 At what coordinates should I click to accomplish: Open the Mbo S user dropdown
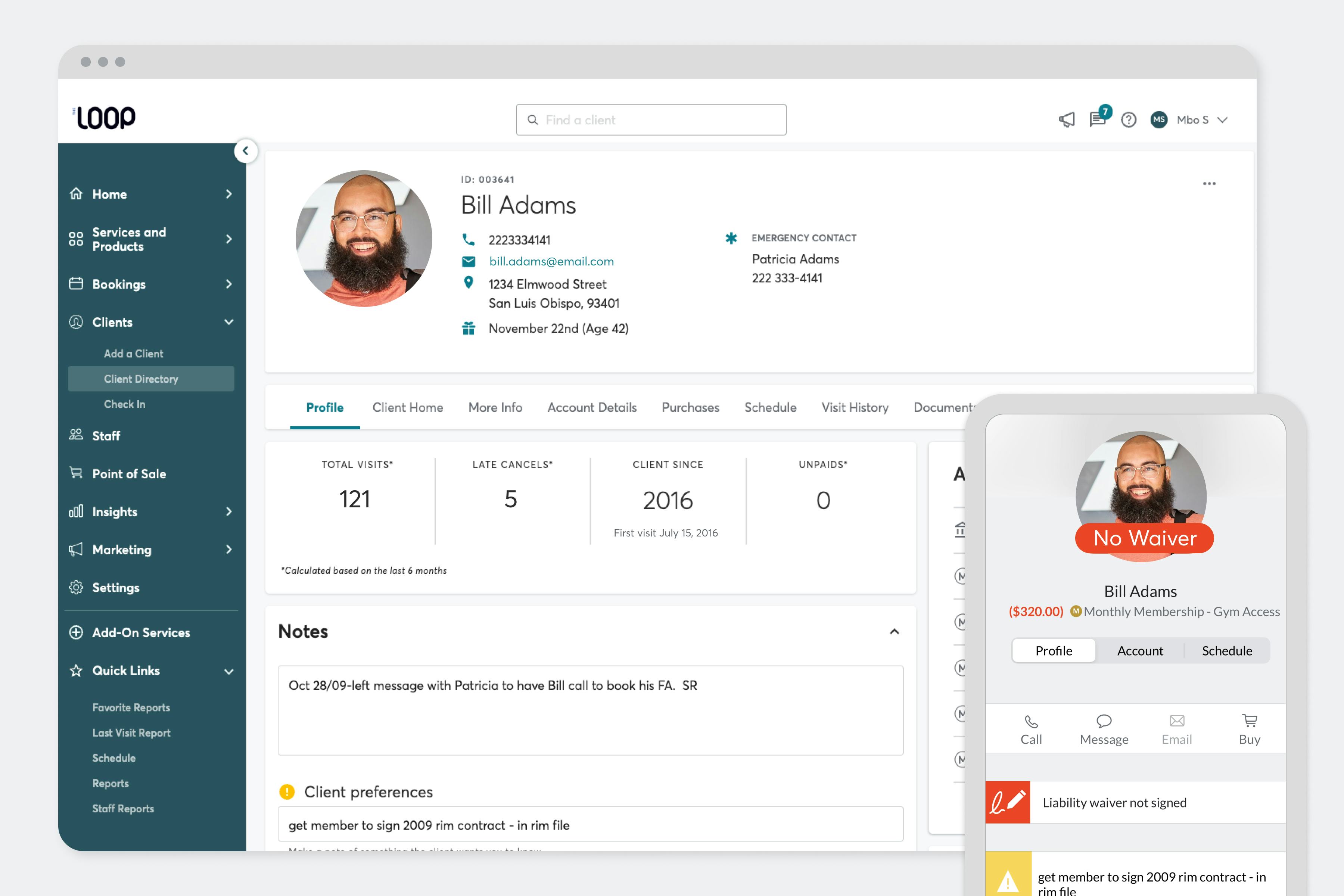coord(1200,119)
